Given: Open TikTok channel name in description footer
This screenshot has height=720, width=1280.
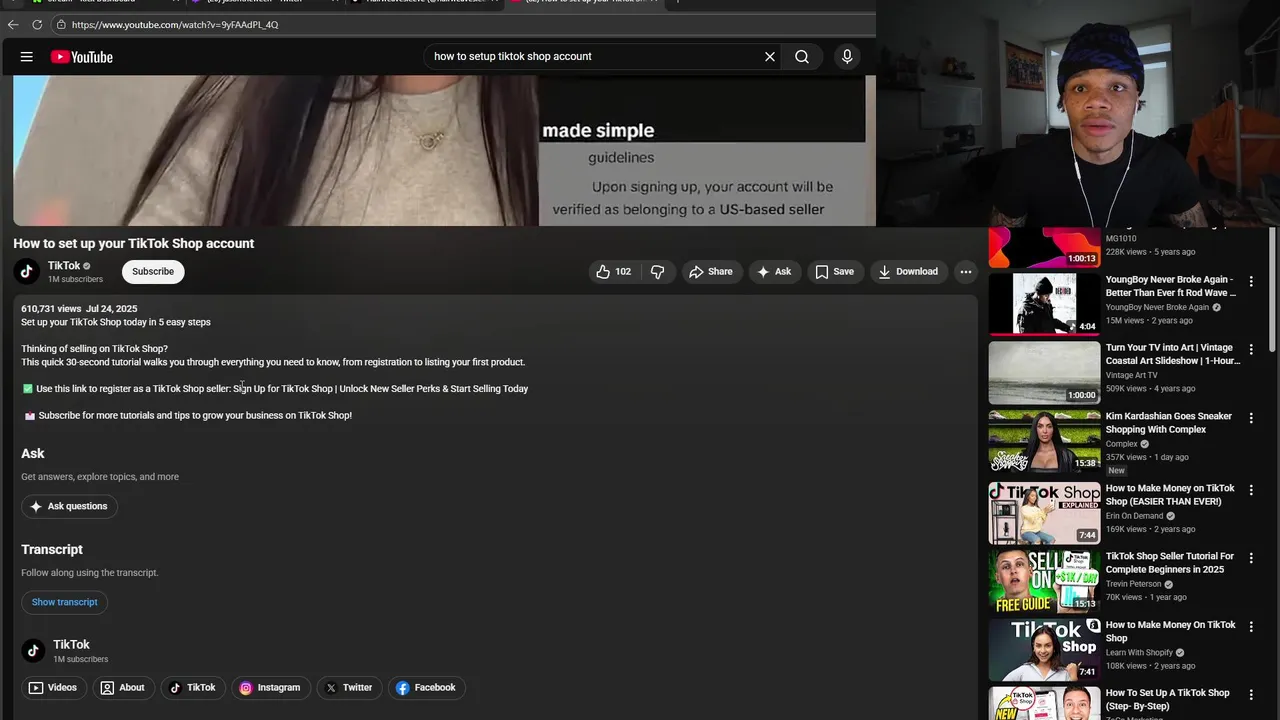Looking at the screenshot, I should coord(71,645).
